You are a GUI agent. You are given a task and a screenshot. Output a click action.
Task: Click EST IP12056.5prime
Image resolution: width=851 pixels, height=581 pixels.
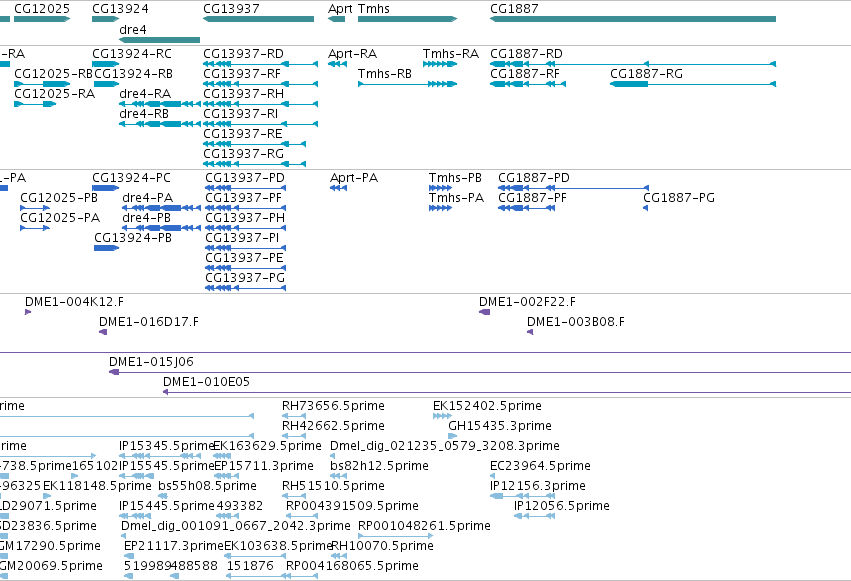coord(535,516)
